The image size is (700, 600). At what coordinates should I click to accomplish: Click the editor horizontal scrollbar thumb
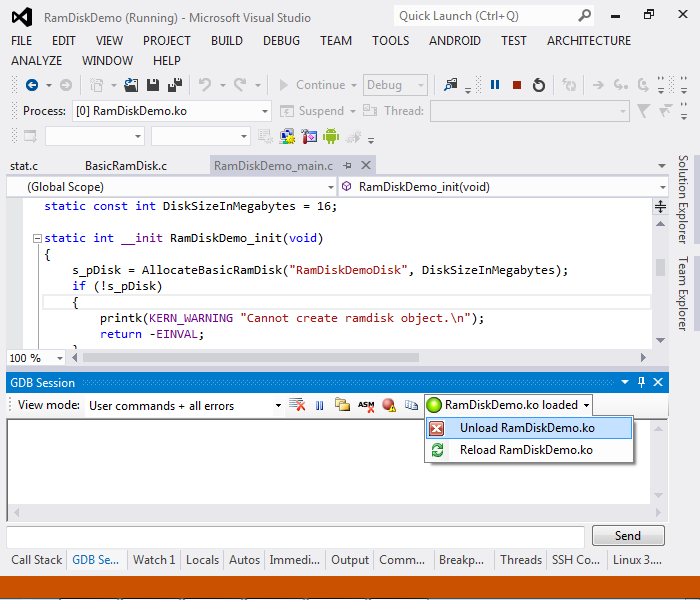tap(251, 358)
